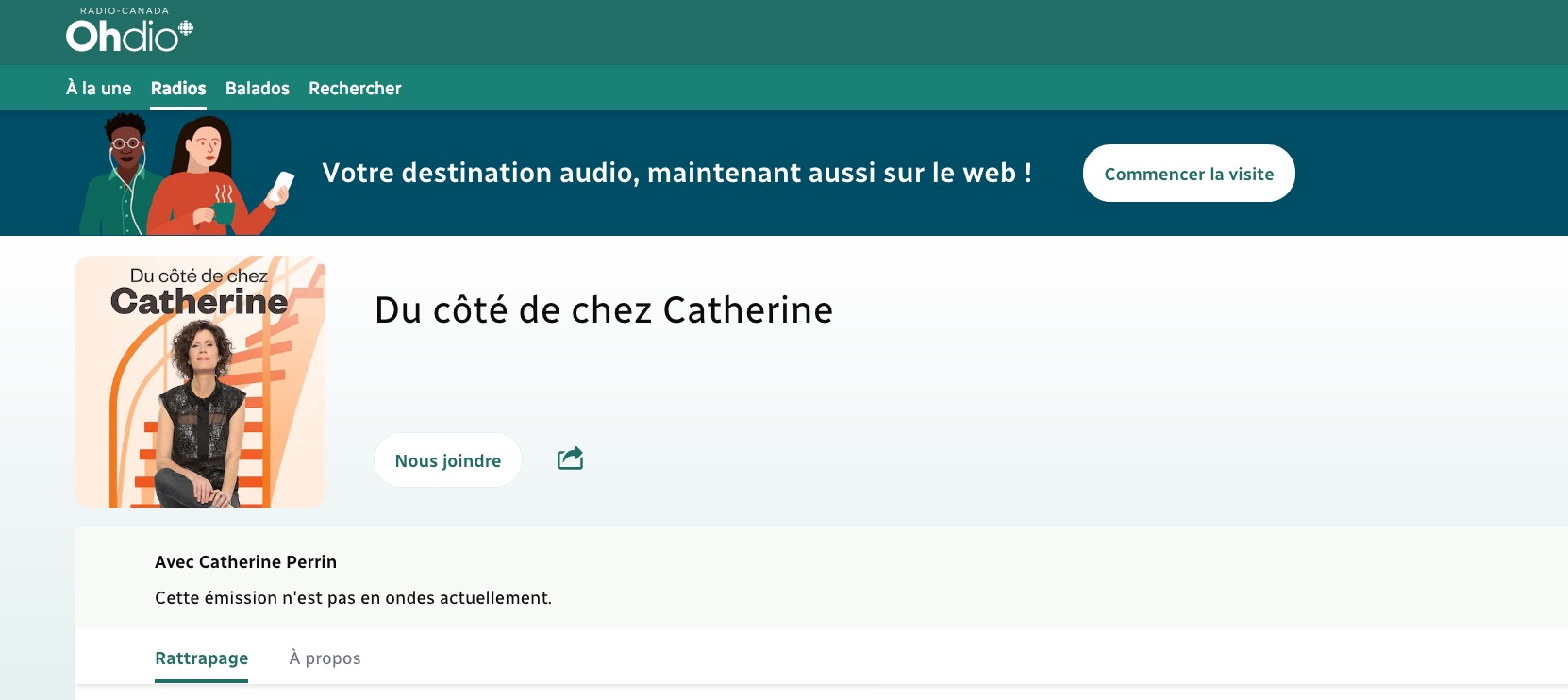Switch to the Rattrapage tab
This screenshot has width=1568, height=700.
pyautogui.click(x=202, y=658)
